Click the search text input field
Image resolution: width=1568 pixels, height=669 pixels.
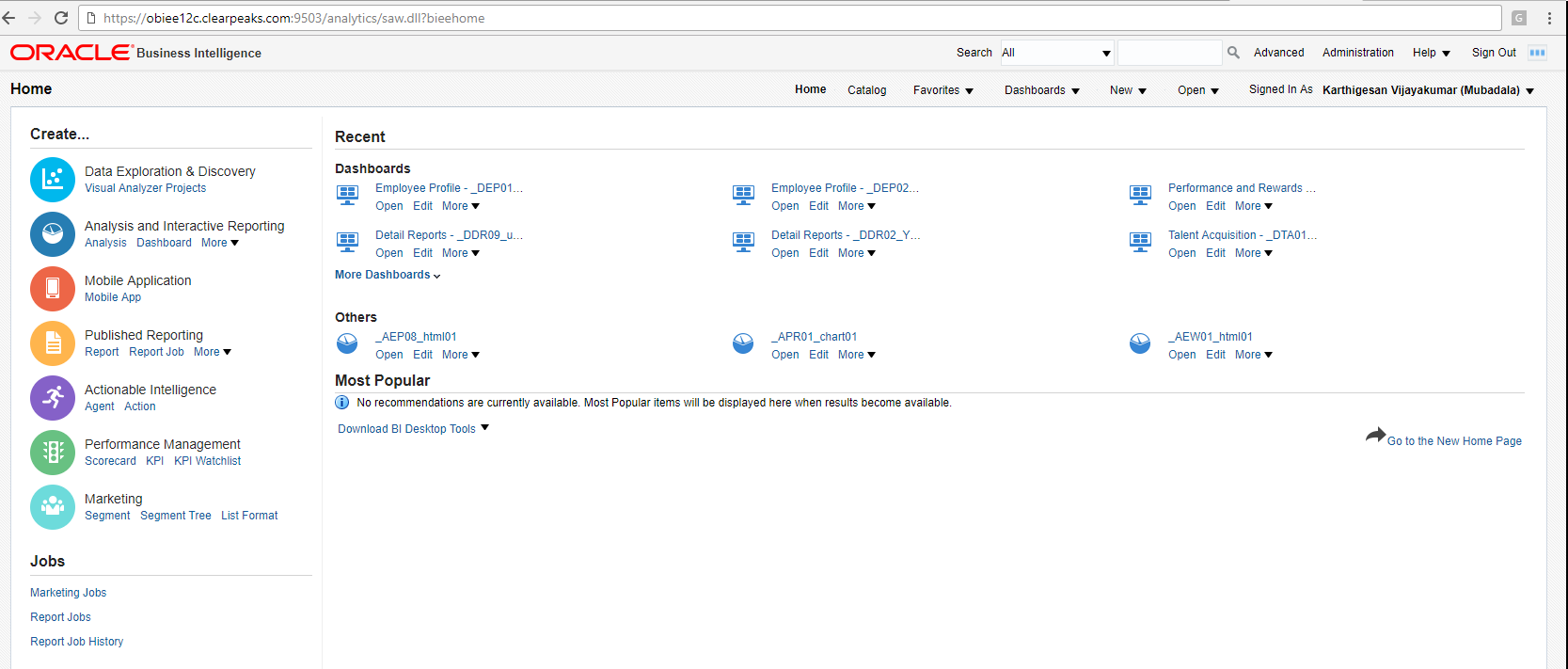pos(1170,53)
